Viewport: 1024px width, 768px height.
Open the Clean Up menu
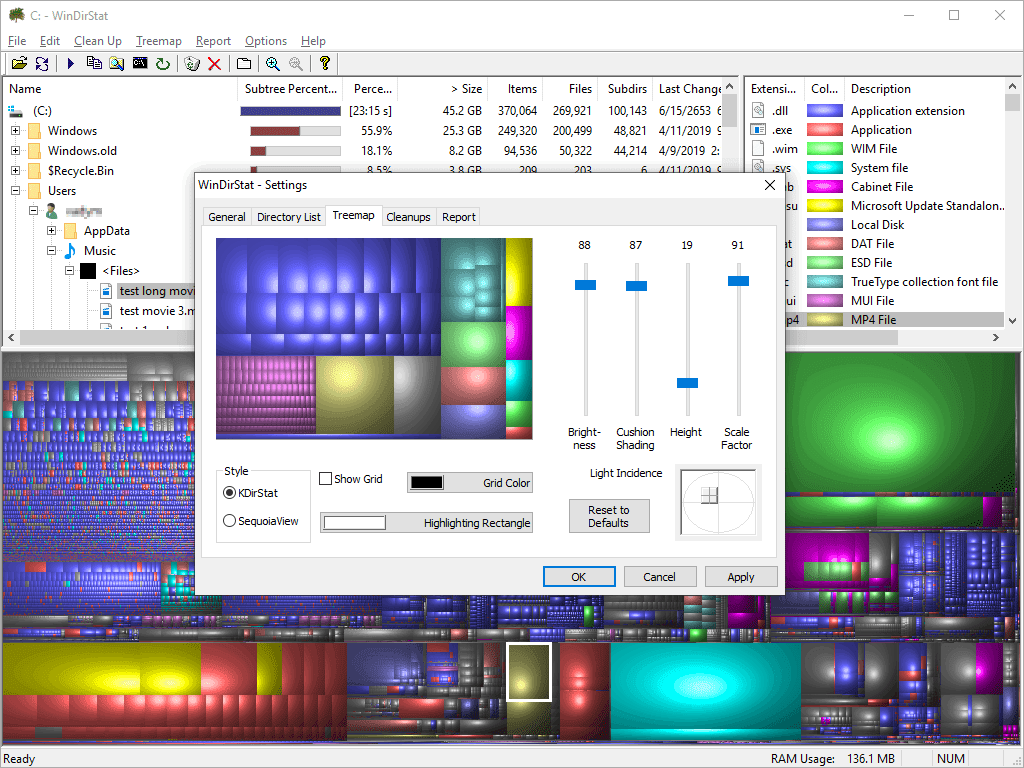pyautogui.click(x=98, y=40)
